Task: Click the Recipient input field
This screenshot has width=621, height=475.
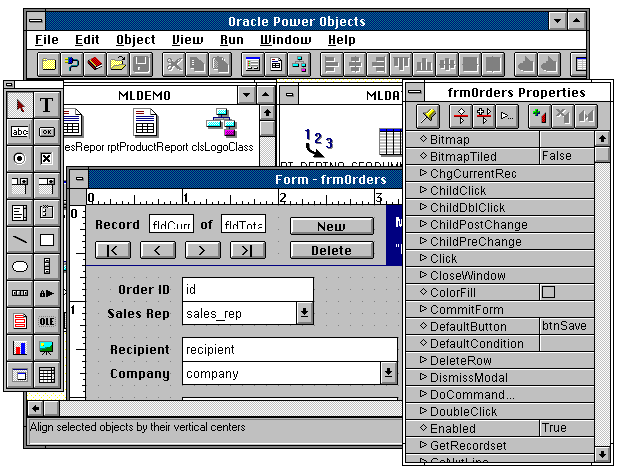Action: point(290,350)
